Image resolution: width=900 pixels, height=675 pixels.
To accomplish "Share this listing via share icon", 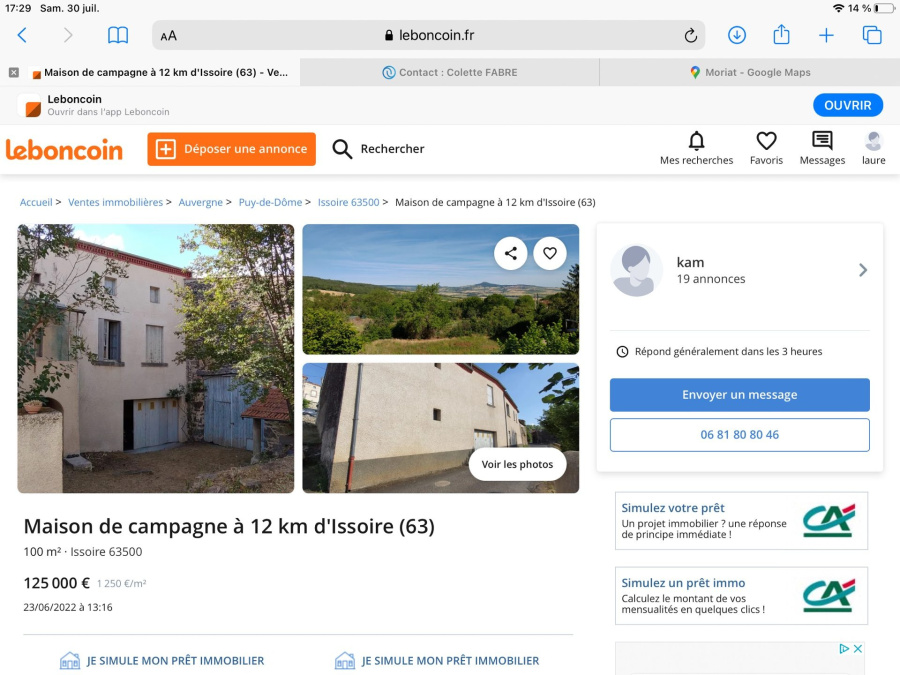I will point(511,253).
